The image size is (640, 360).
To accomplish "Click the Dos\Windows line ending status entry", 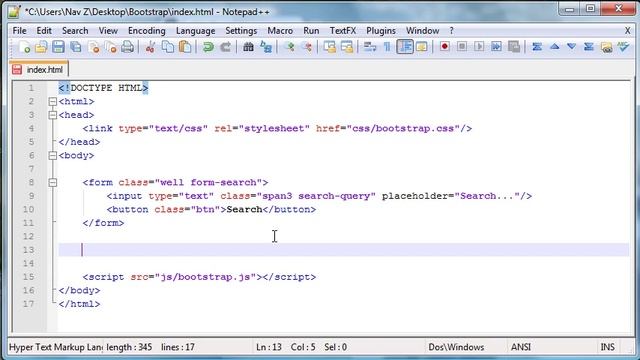I will coord(456,347).
